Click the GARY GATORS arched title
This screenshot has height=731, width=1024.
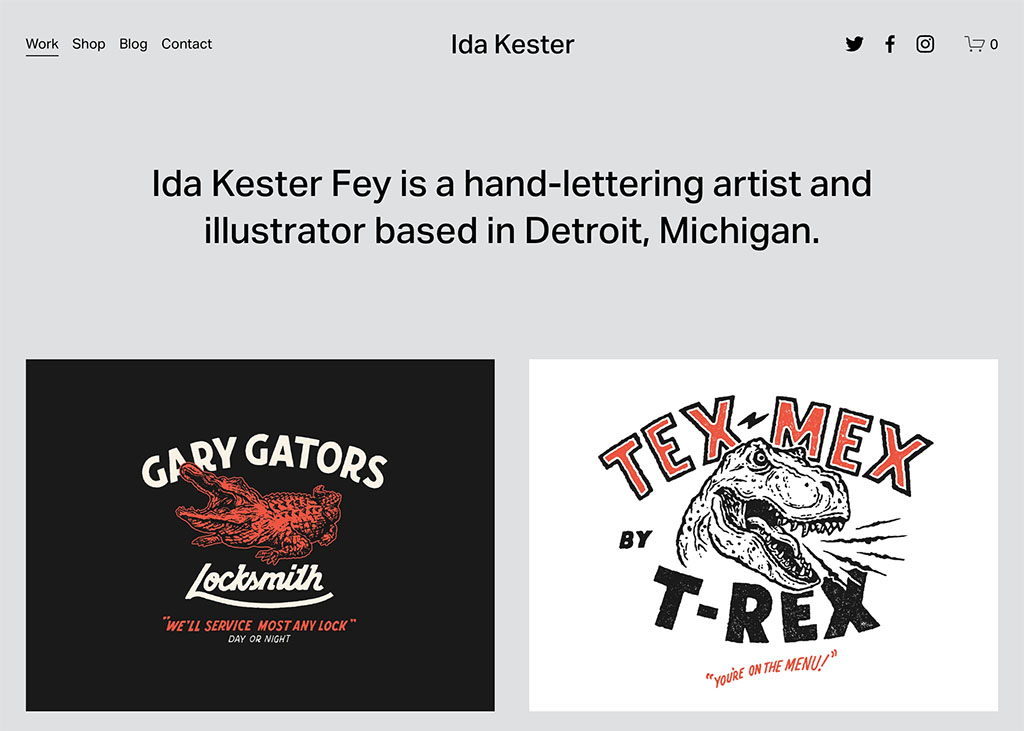tap(264, 461)
